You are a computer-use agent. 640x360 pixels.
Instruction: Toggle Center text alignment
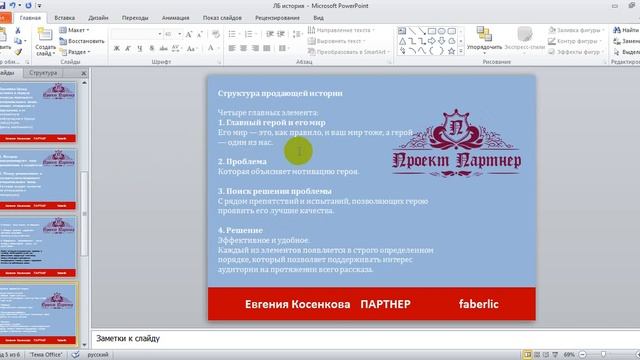244,49
